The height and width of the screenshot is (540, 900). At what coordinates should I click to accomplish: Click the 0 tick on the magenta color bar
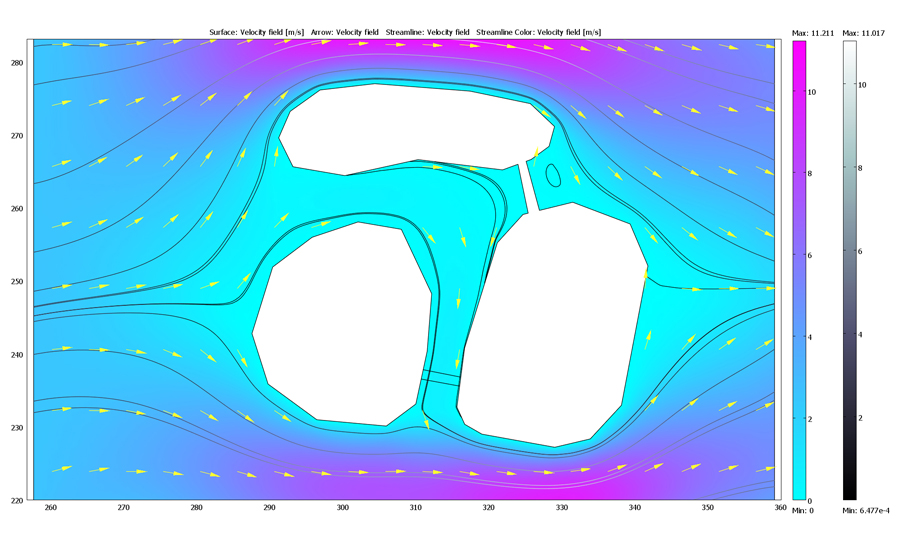point(810,500)
